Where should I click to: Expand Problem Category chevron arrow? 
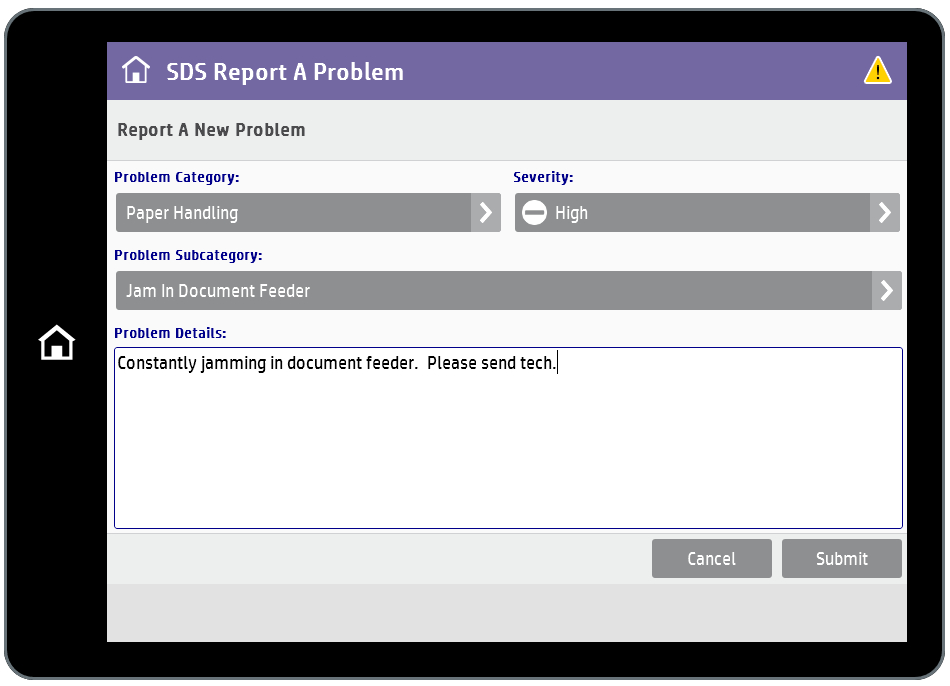pos(486,213)
